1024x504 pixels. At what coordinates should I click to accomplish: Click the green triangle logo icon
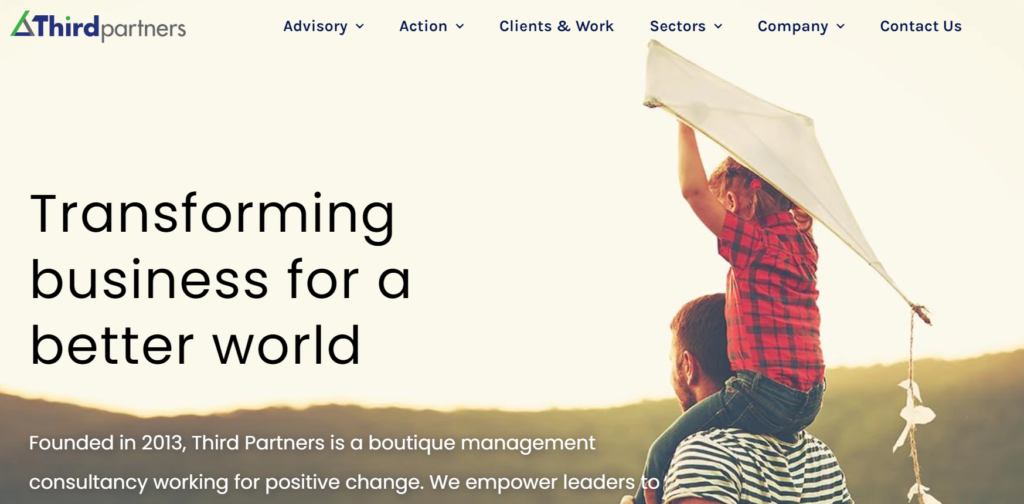pos(22,24)
